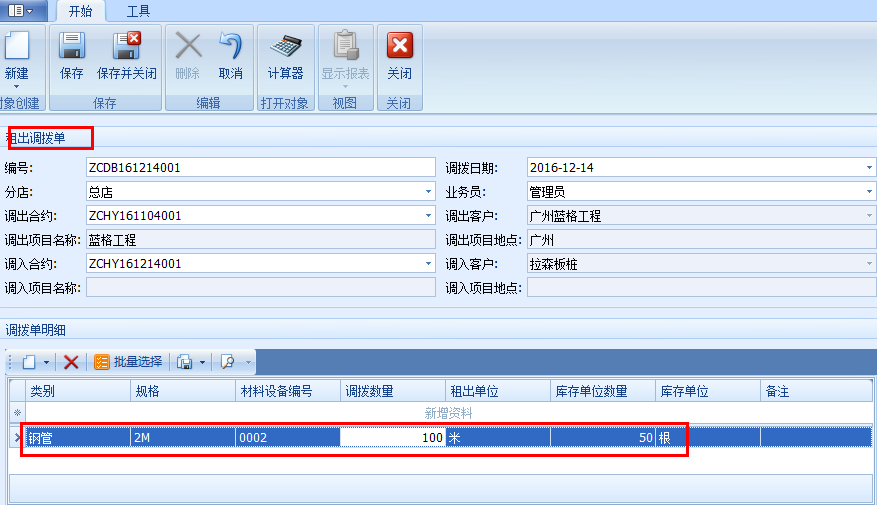Click the 编号 input field
The image size is (877, 505).
coord(260,167)
